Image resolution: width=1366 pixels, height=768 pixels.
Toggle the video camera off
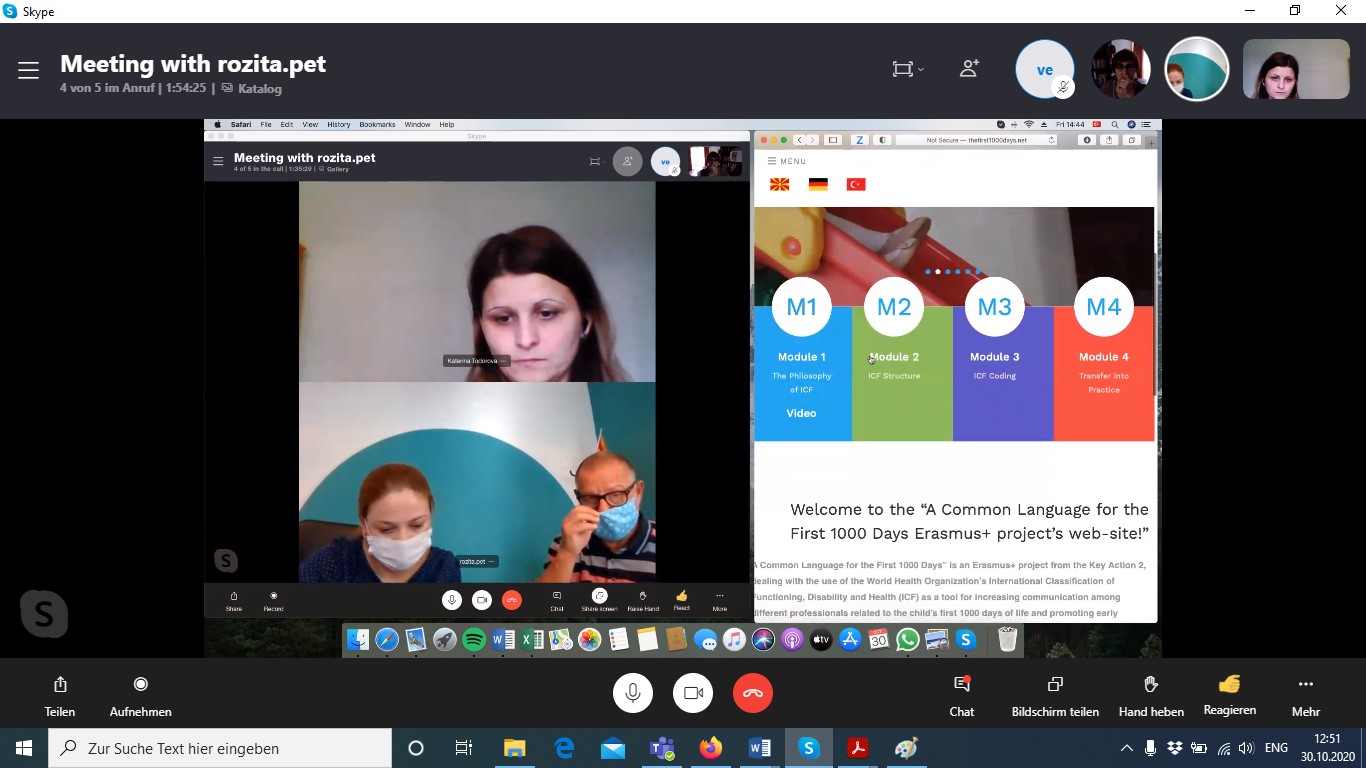pyautogui.click(x=693, y=693)
